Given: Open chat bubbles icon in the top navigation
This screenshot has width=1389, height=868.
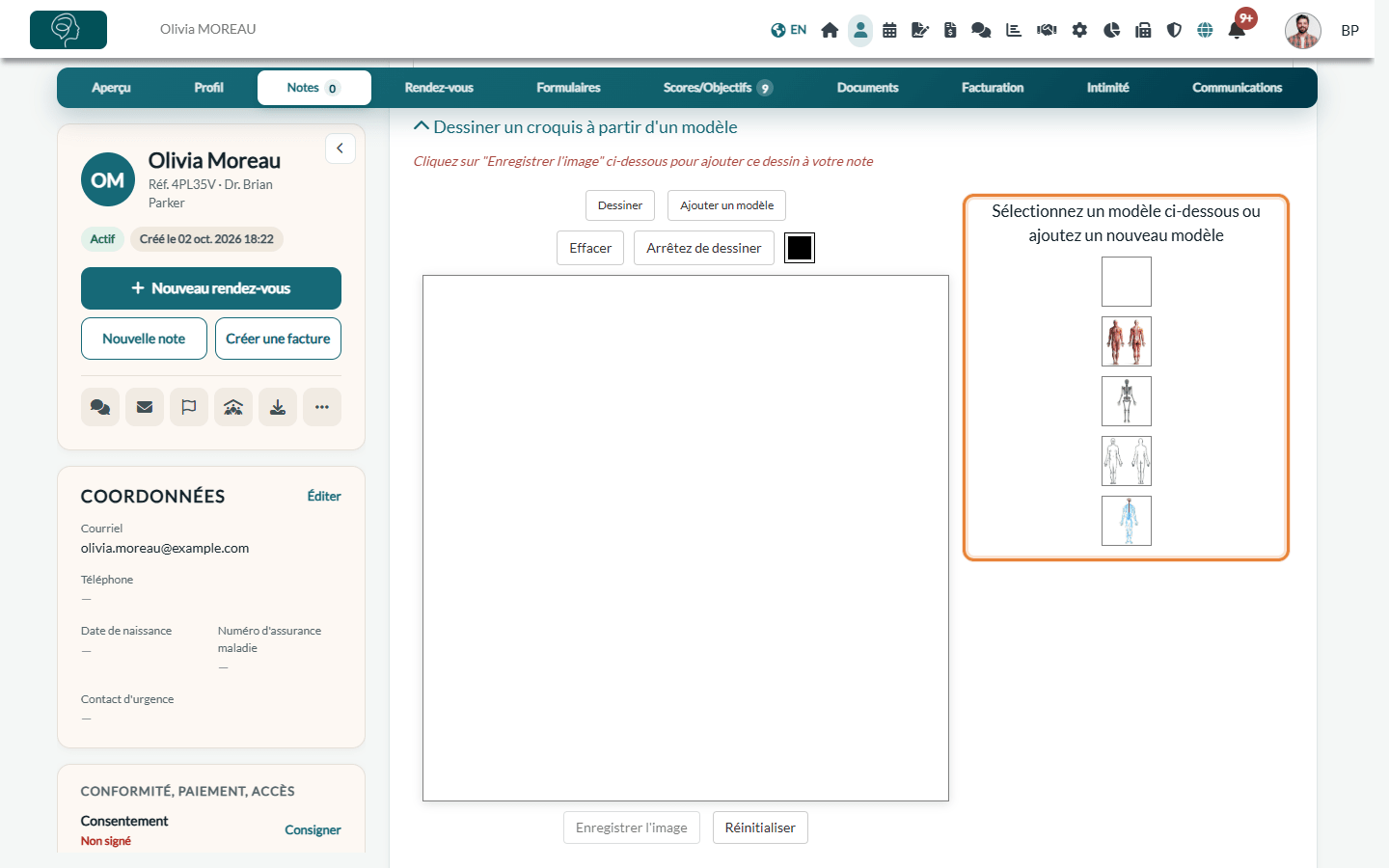Looking at the screenshot, I should 981,30.
